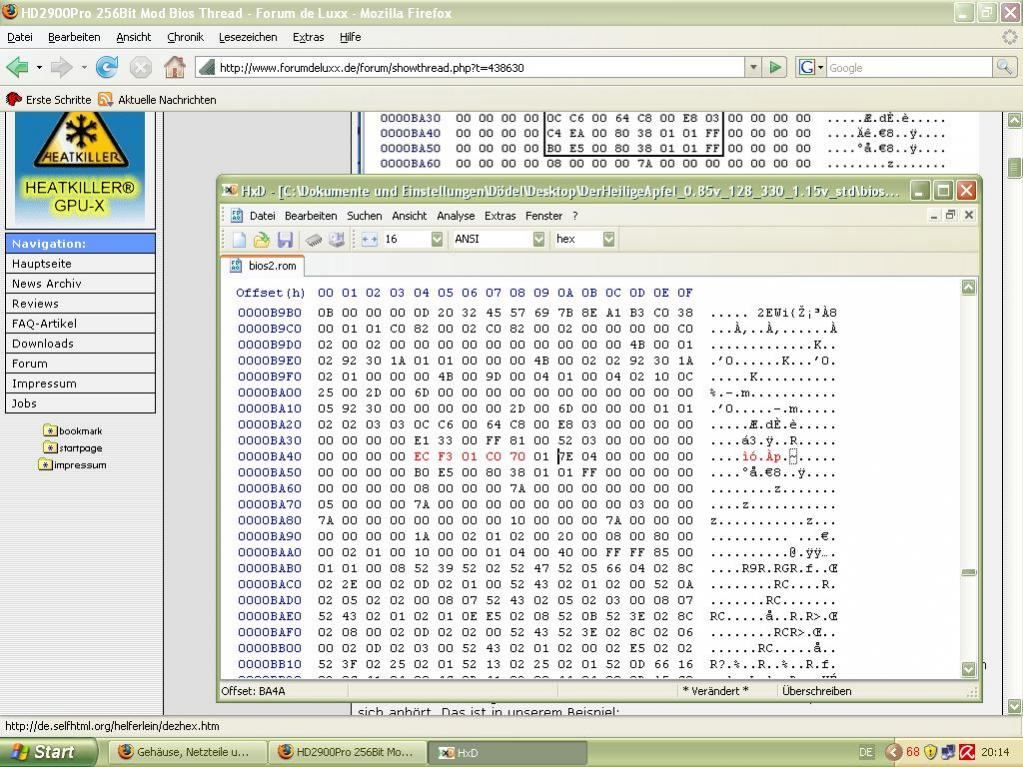
Task: Click the Windows Start button
Action: pyautogui.click(x=48, y=752)
